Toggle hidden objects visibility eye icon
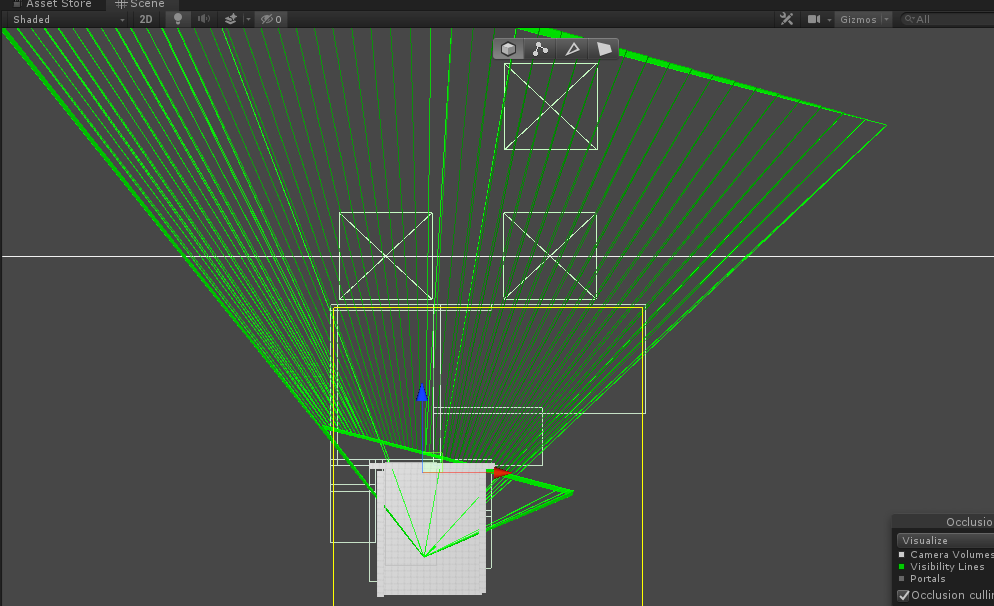Screen dimensions: 994x606 click(x=271, y=19)
